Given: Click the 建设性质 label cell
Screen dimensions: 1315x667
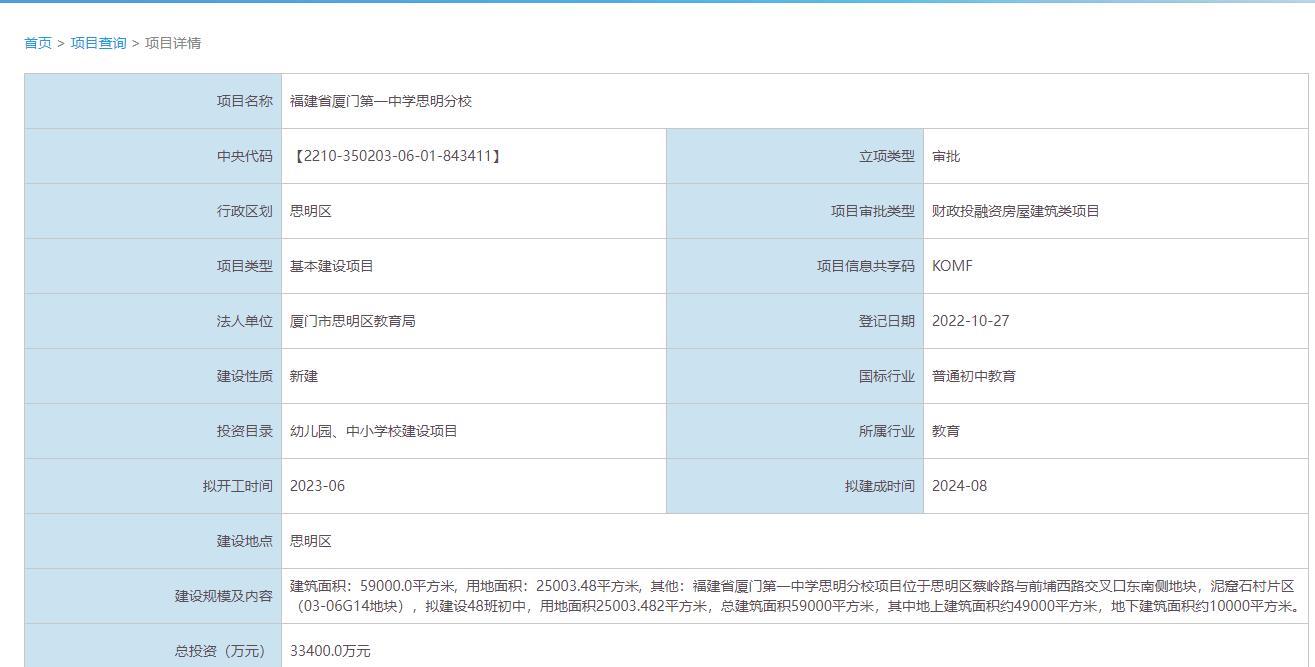Looking at the screenshot, I should coord(153,376).
